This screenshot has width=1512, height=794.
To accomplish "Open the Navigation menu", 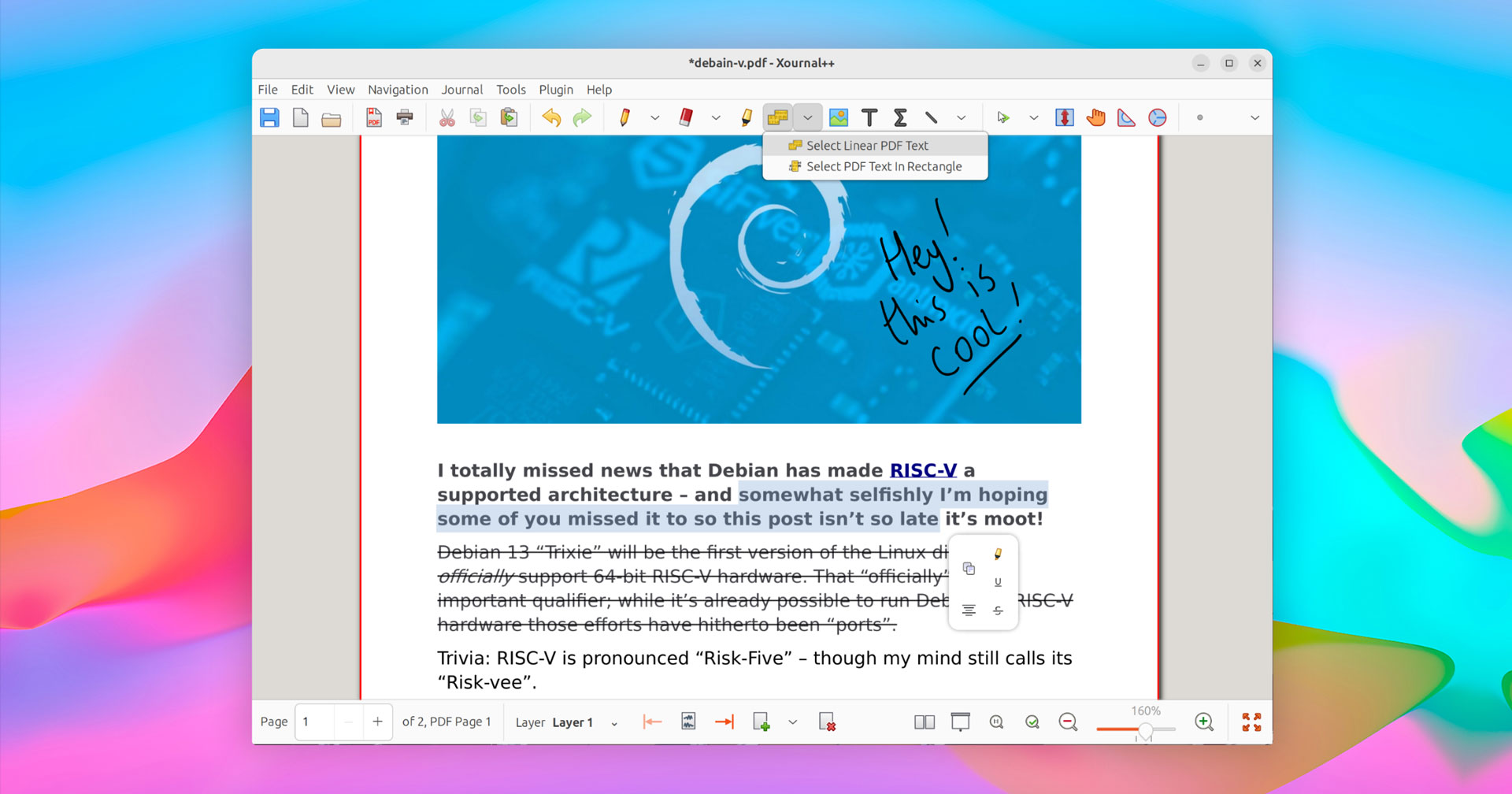I will coord(398,90).
